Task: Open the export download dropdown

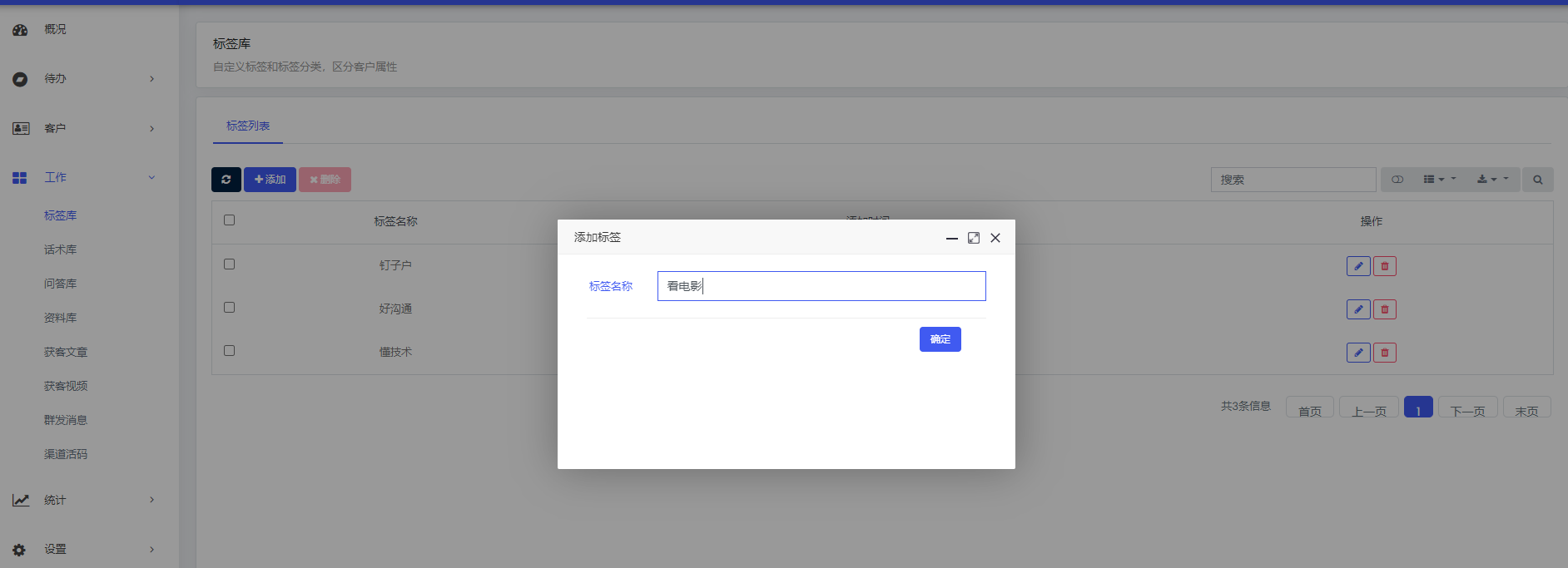Action: point(1491,180)
